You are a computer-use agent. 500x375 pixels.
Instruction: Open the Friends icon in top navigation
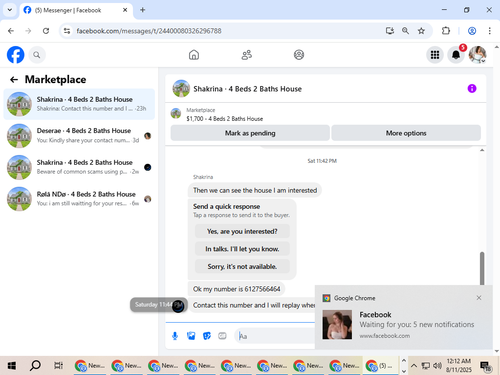(x=247, y=55)
